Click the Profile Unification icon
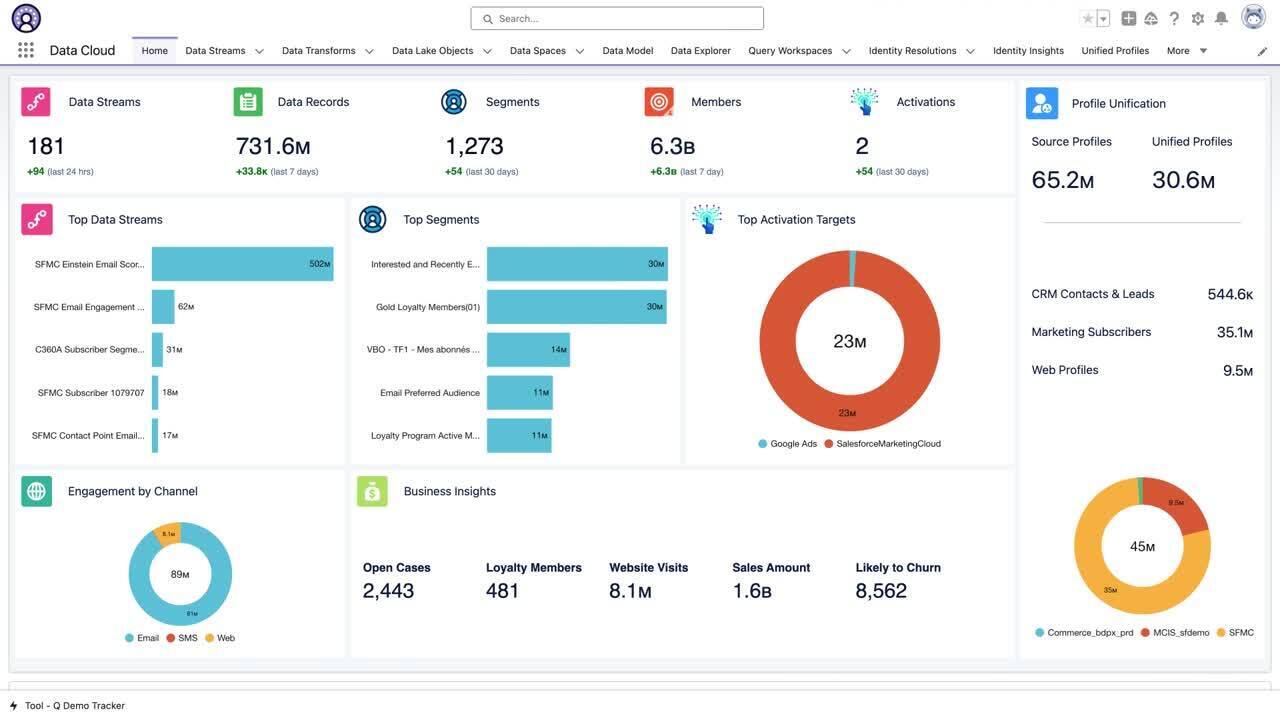 pos(1039,102)
